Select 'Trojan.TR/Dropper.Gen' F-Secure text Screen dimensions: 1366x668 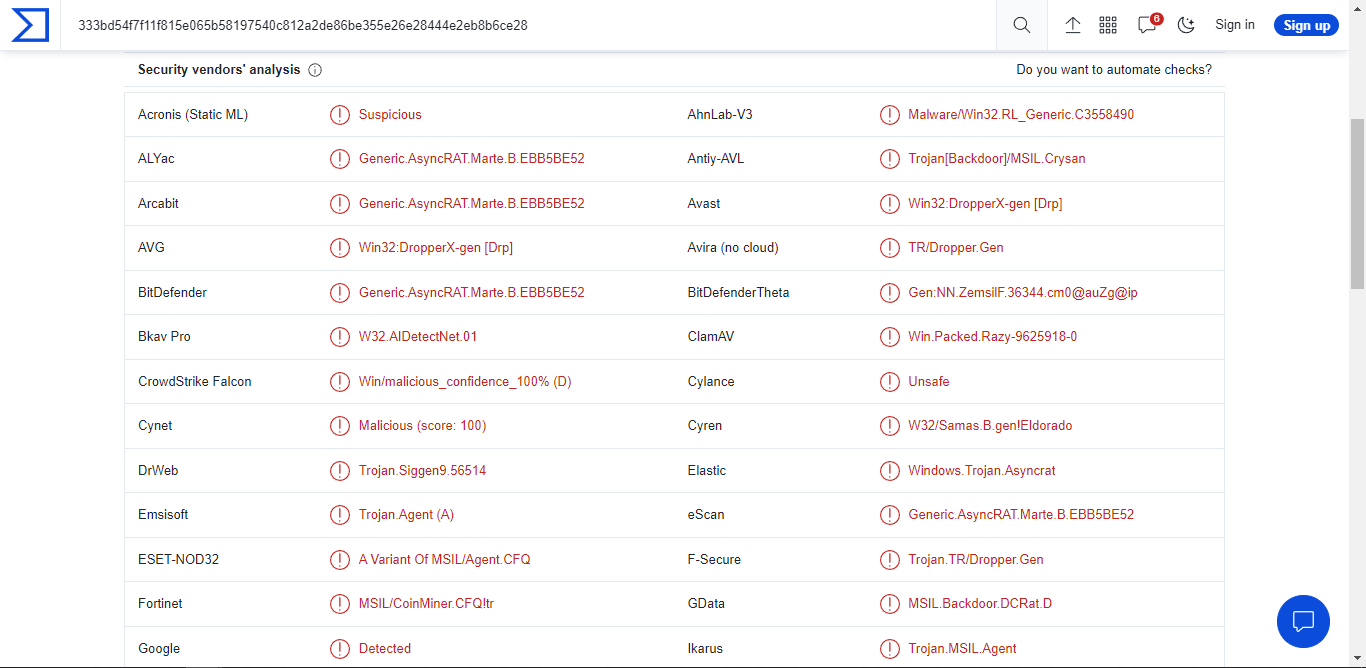(x=976, y=560)
